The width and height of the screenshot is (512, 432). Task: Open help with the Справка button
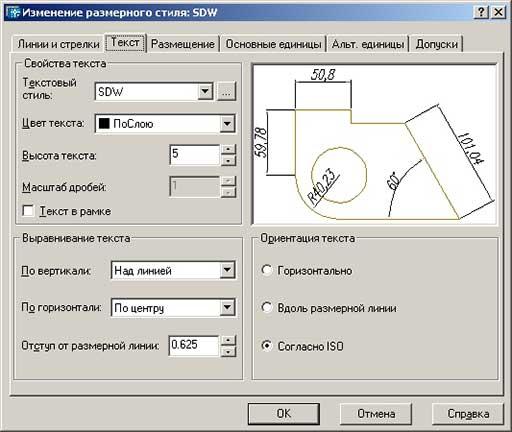coord(468,414)
